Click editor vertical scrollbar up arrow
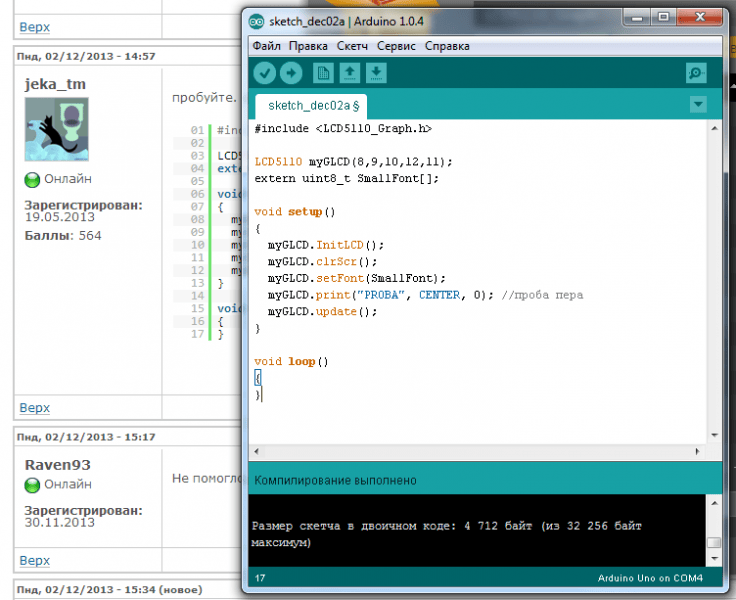 click(x=714, y=128)
